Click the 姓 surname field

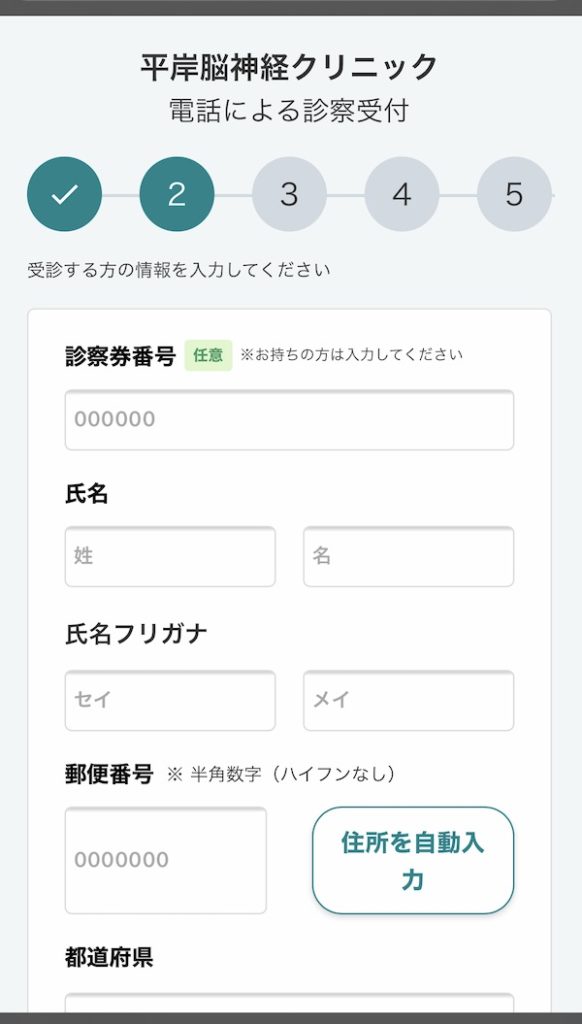click(170, 556)
